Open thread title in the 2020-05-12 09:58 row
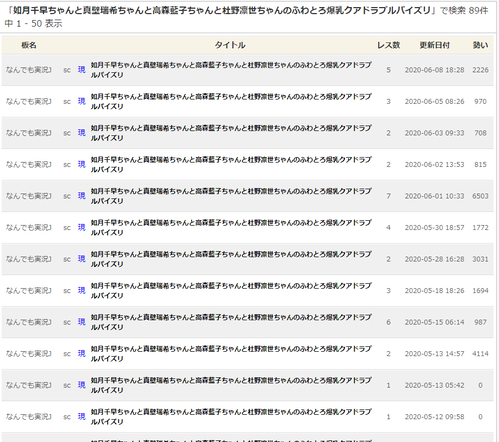Image resolution: width=499 pixels, height=442 pixels. click(x=231, y=416)
